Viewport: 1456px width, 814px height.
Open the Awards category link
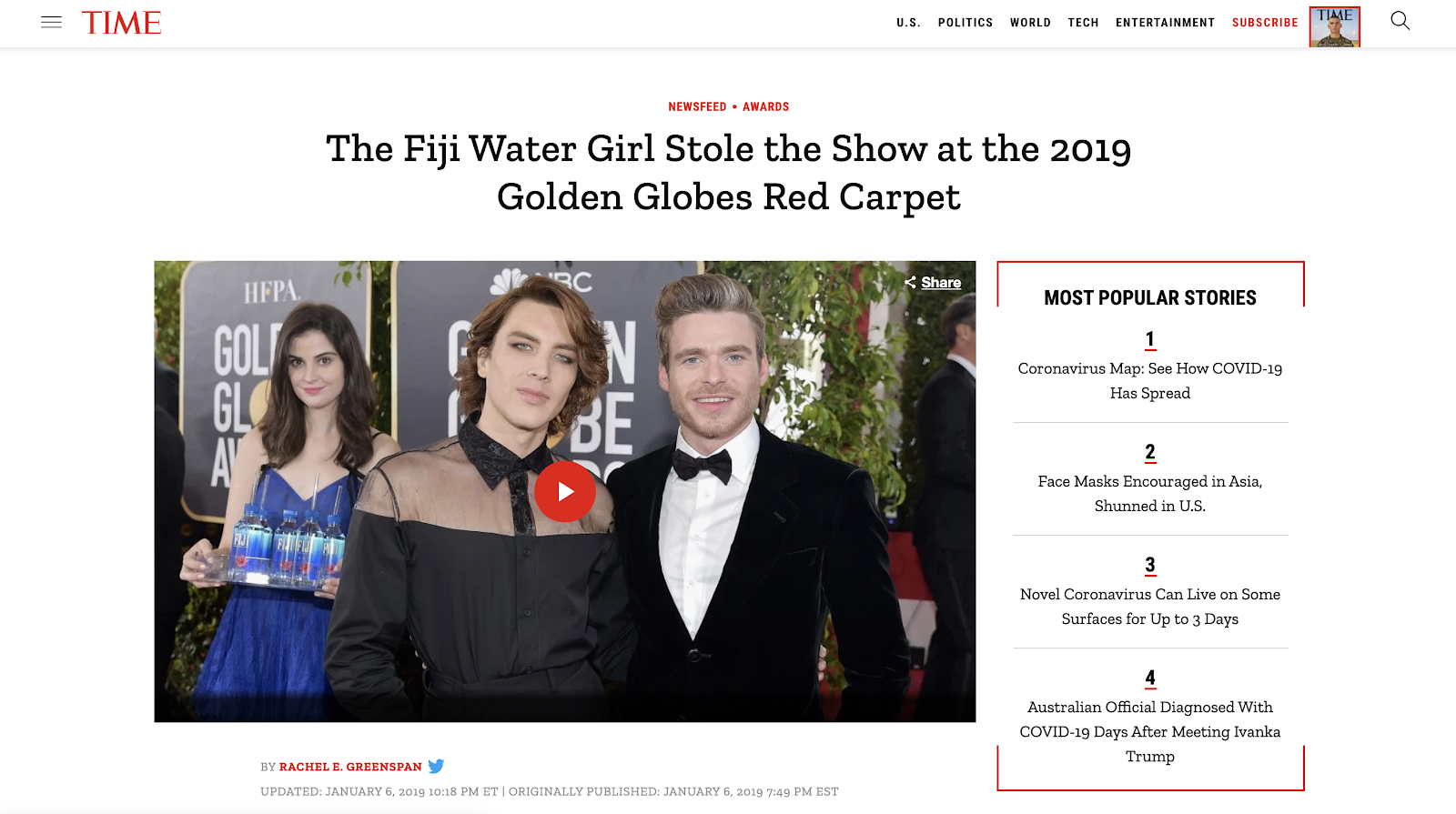(765, 106)
